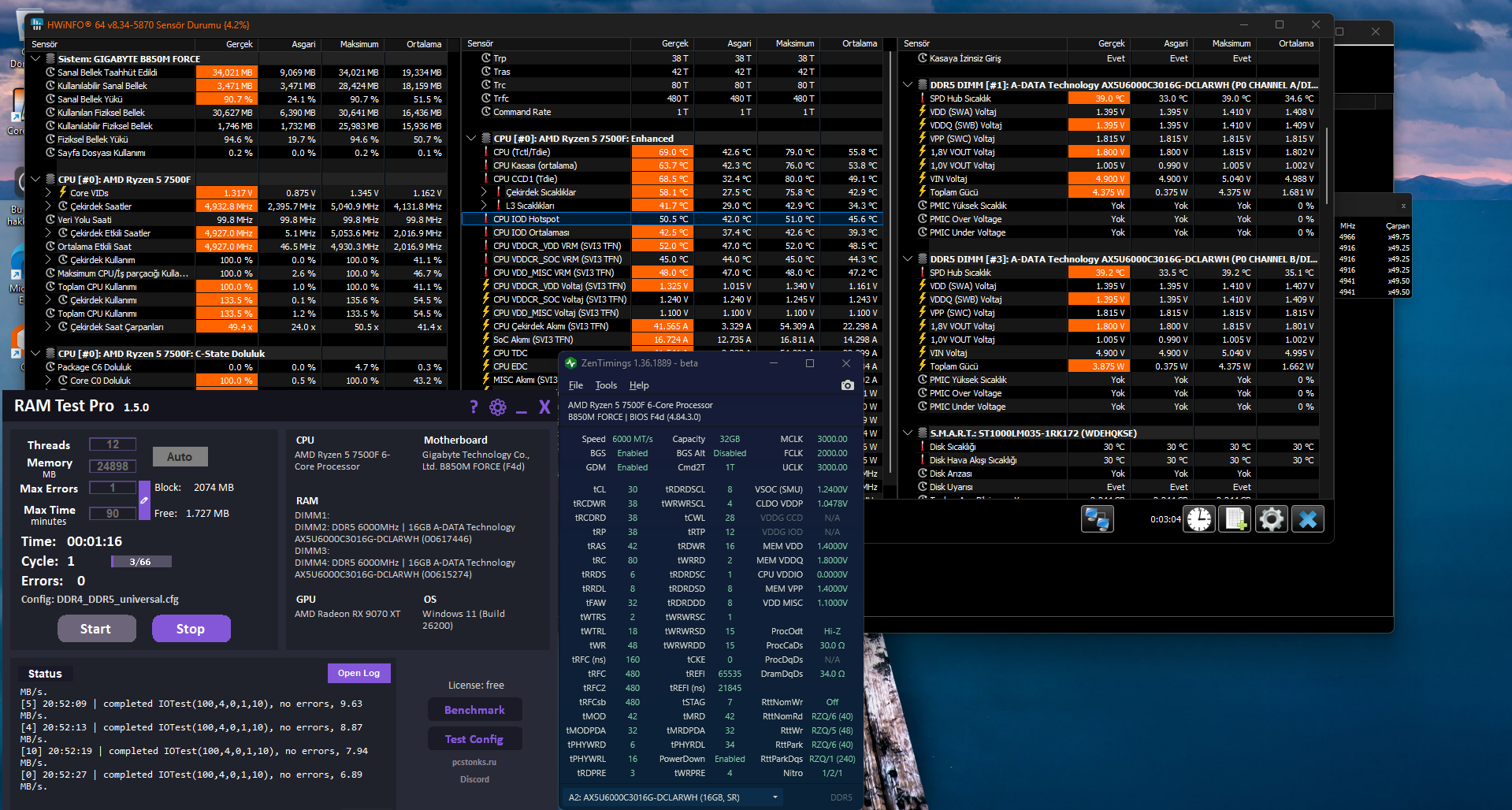Click the clock icon beside Command Rate
Image resolution: width=1512 pixels, height=810 pixels.
(x=486, y=112)
